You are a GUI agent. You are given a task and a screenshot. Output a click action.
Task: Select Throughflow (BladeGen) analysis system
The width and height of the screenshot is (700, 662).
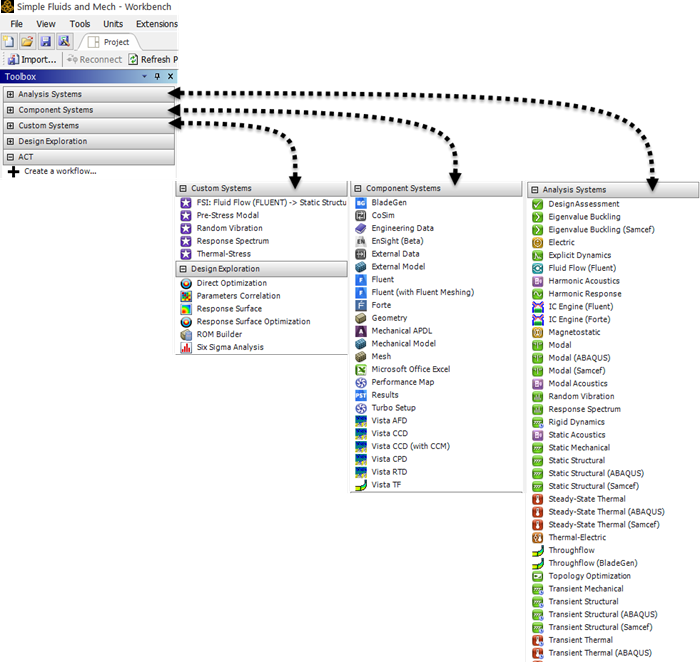[592, 563]
